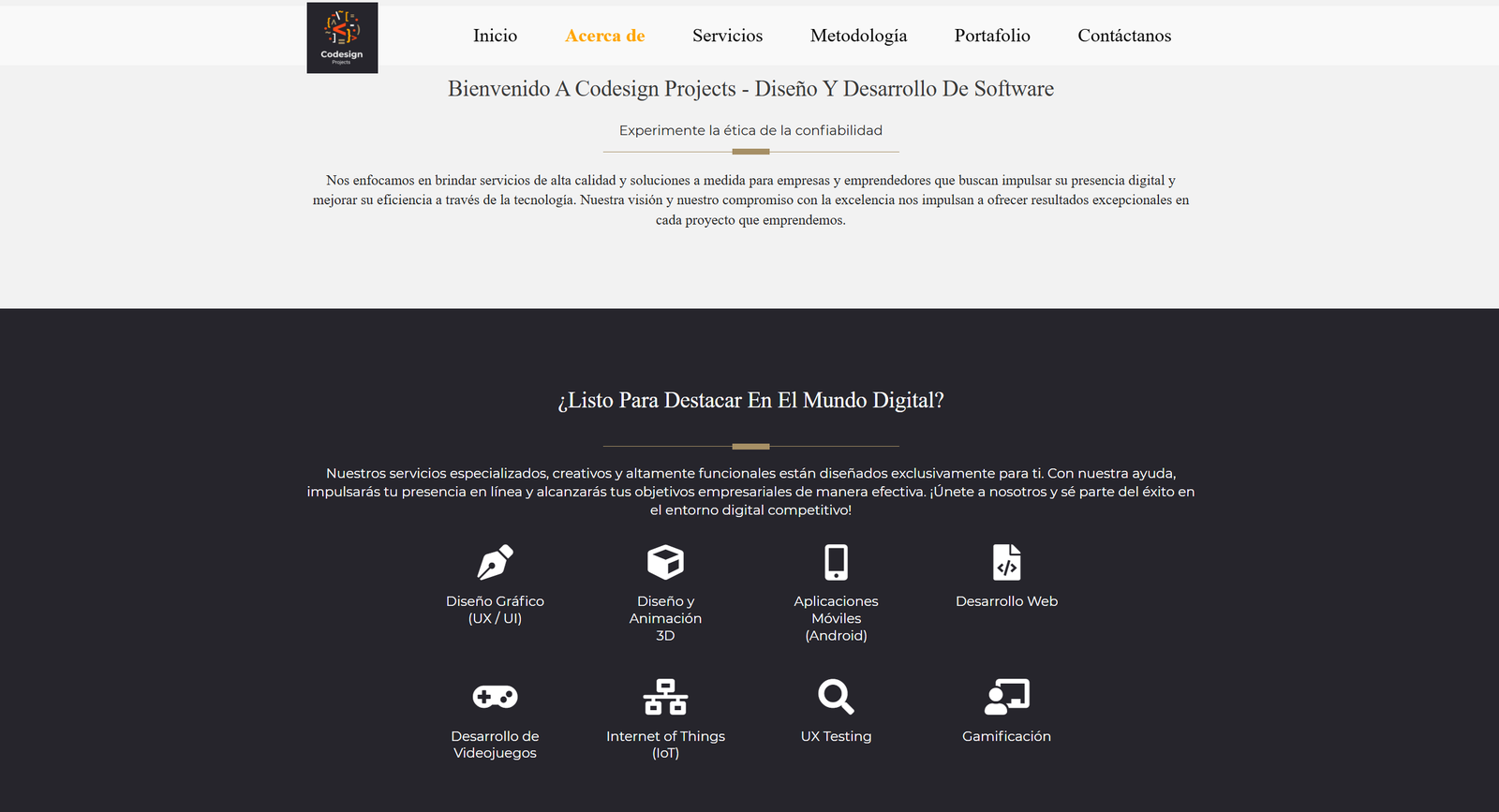Viewport: 1499px width, 812px height.
Task: Click the UX Testing label
Action: 837,736
